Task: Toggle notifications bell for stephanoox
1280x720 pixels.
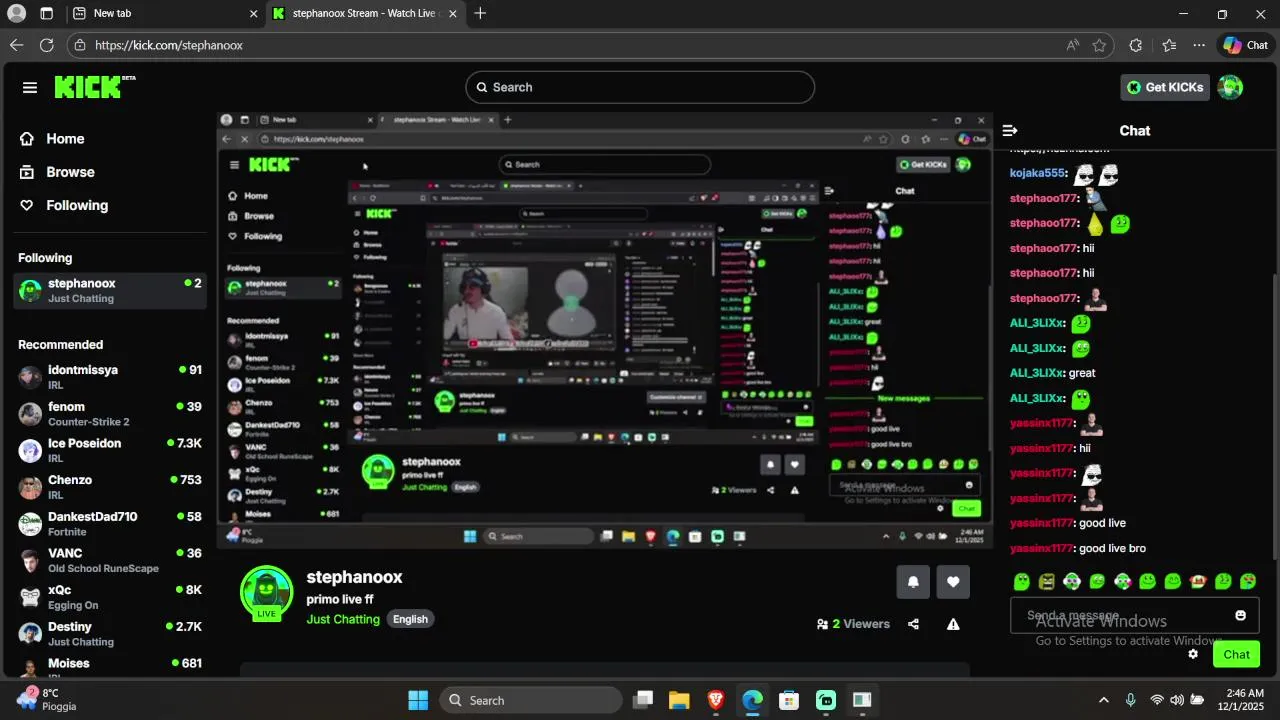Action: coord(913,582)
